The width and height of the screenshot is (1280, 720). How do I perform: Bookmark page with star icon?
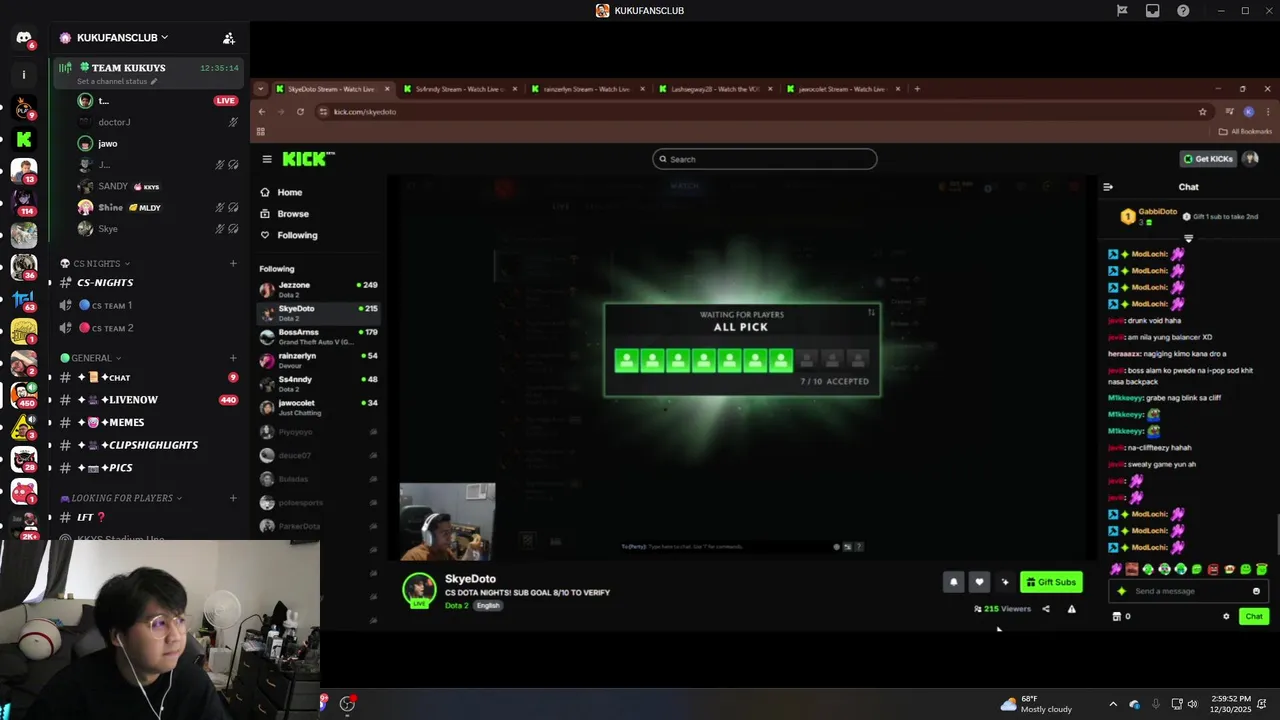(x=1202, y=112)
